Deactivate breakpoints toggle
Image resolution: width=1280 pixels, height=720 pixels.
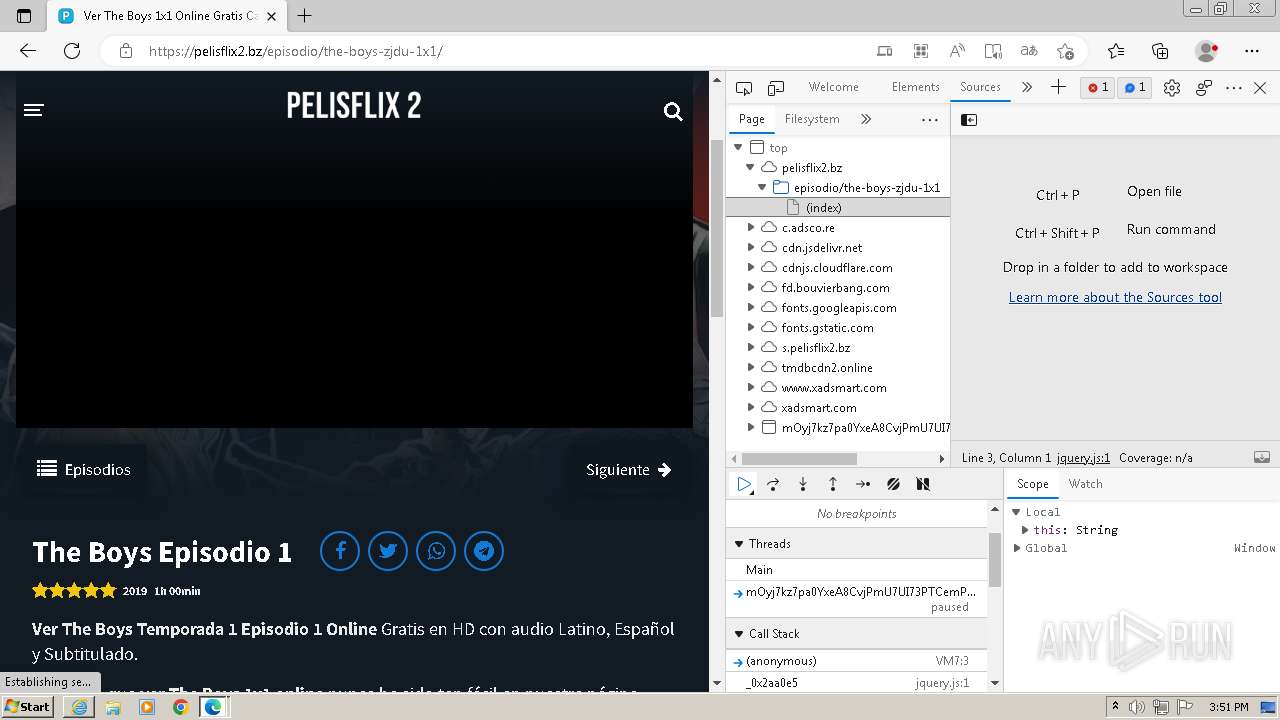[893, 484]
